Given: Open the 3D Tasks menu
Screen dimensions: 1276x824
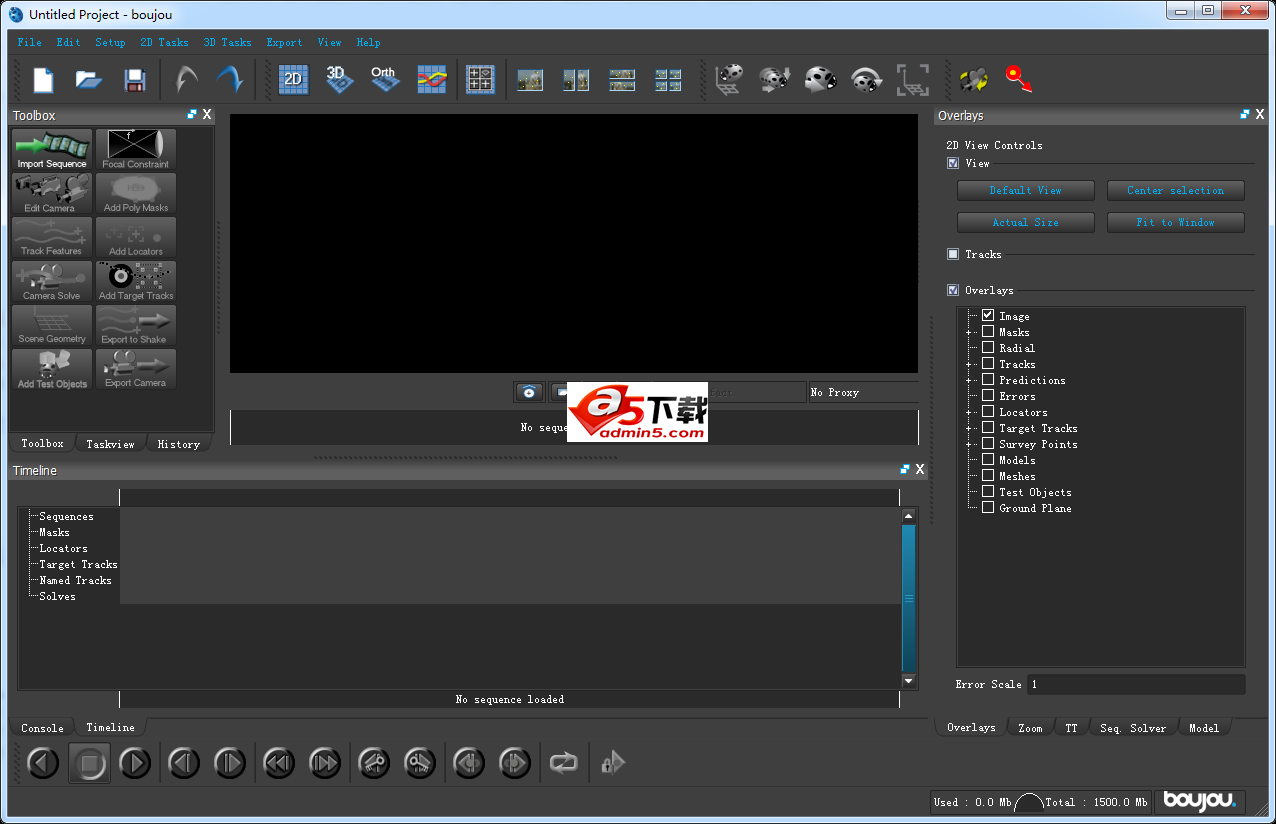Looking at the screenshot, I should (227, 42).
